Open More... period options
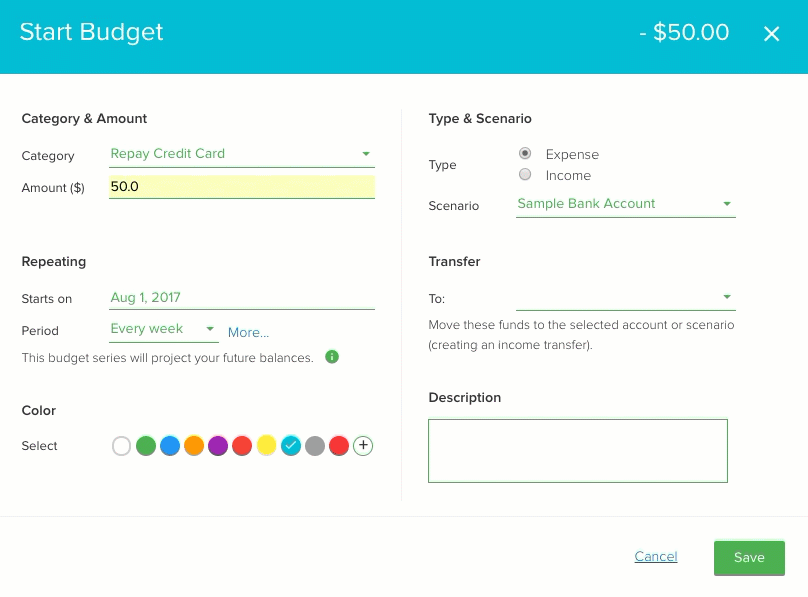 (x=248, y=333)
